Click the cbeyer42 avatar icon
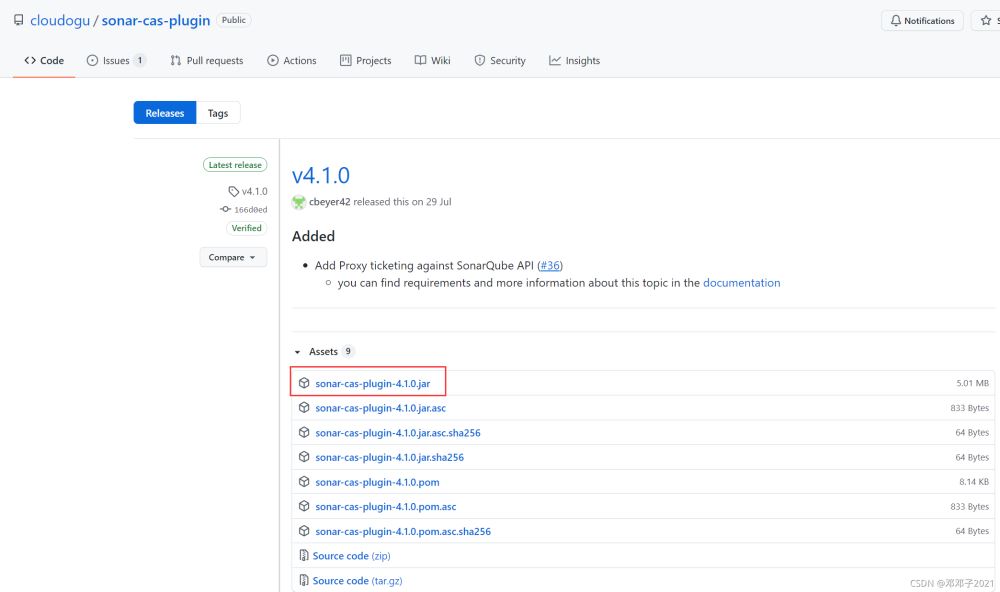 [299, 202]
